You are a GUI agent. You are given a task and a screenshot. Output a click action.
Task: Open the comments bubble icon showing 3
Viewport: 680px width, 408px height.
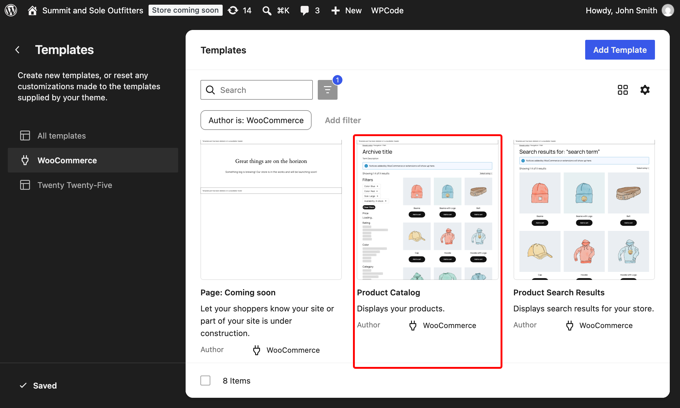[304, 10]
